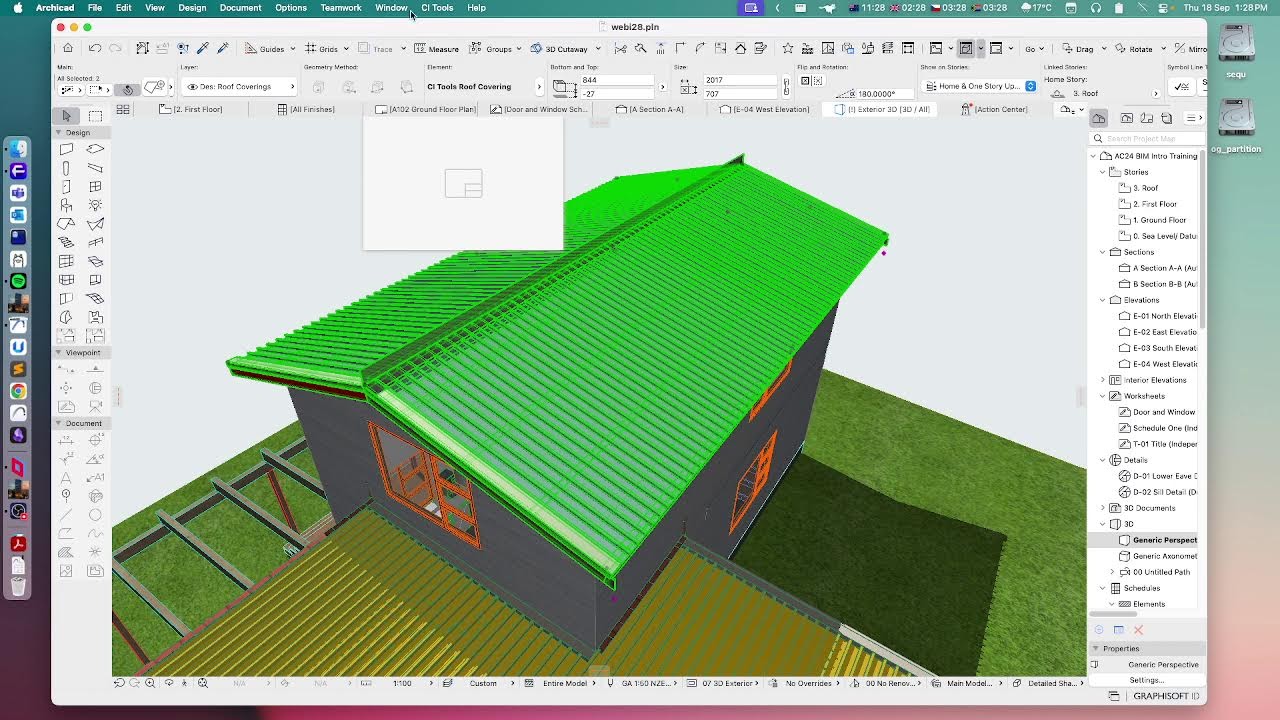Image resolution: width=1280 pixels, height=720 pixels.
Task: Click the Settings... button in Properties
Action: (x=1147, y=680)
